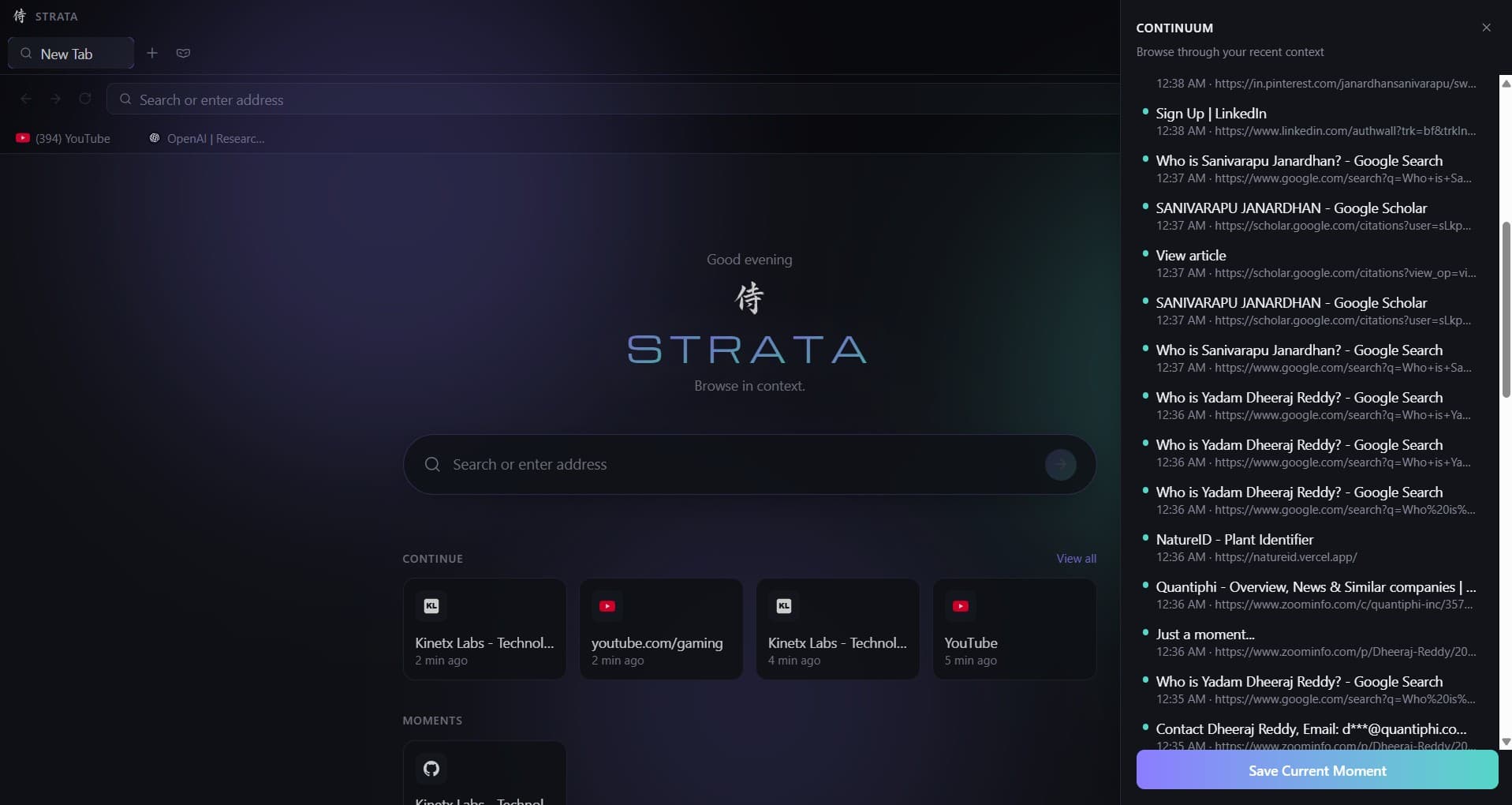Open Kinetx Labs card from 4 min ago
This screenshot has height=805, width=1512.
point(838,629)
